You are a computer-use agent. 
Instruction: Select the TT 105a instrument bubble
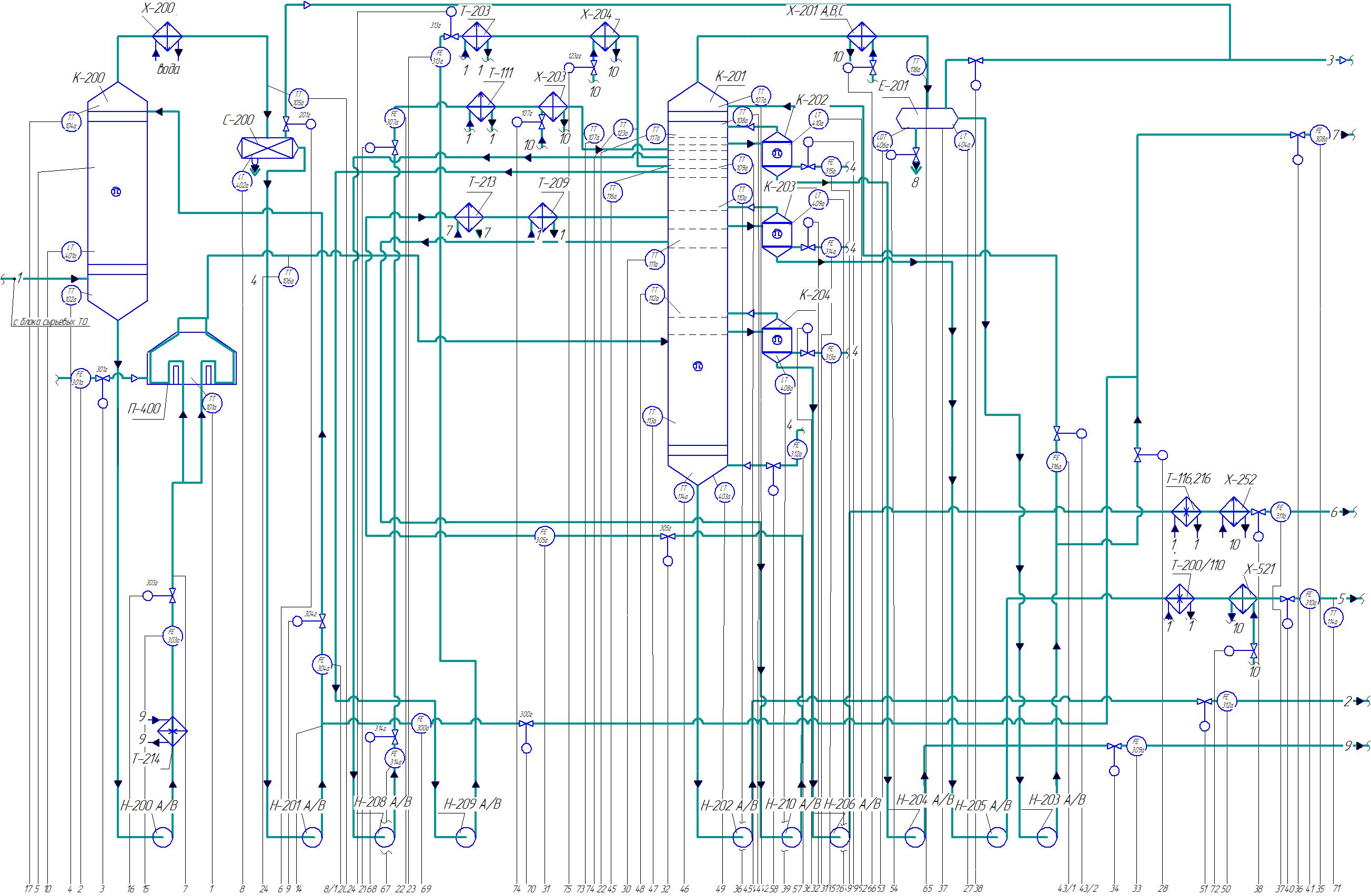(298, 98)
